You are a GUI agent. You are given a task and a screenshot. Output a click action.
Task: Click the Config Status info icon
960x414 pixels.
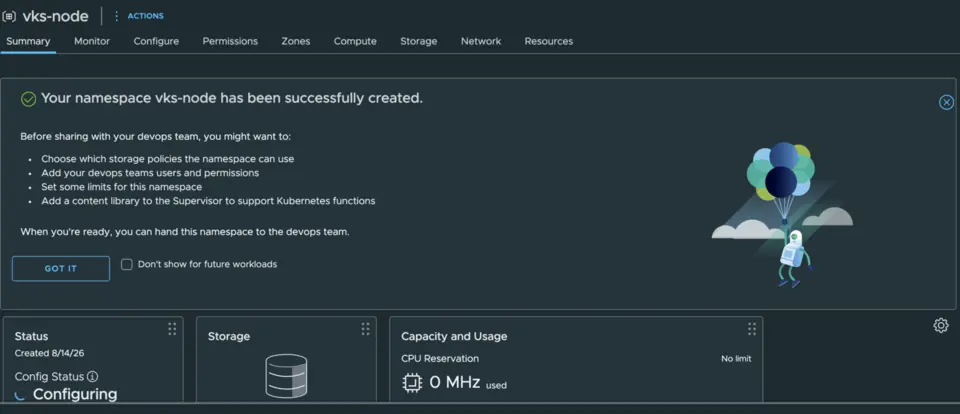(x=92, y=376)
